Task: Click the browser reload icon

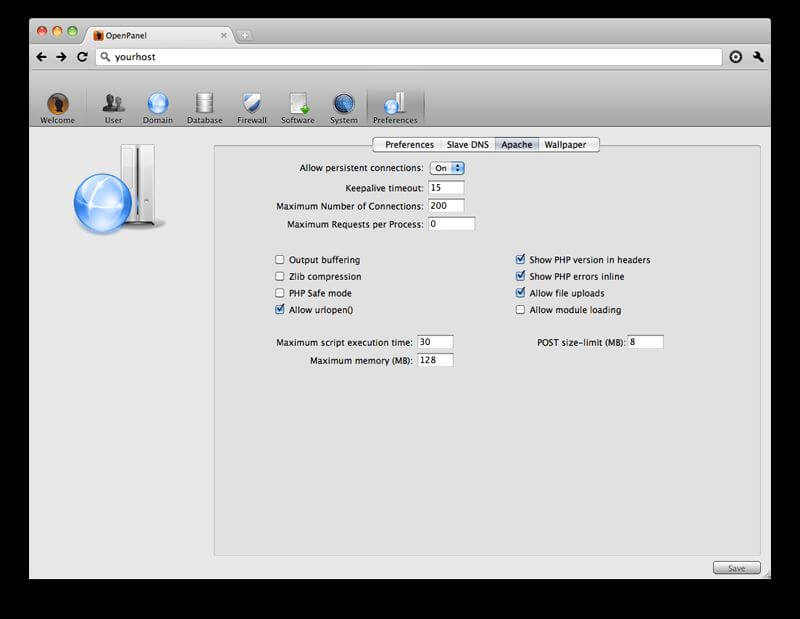Action: pos(82,57)
